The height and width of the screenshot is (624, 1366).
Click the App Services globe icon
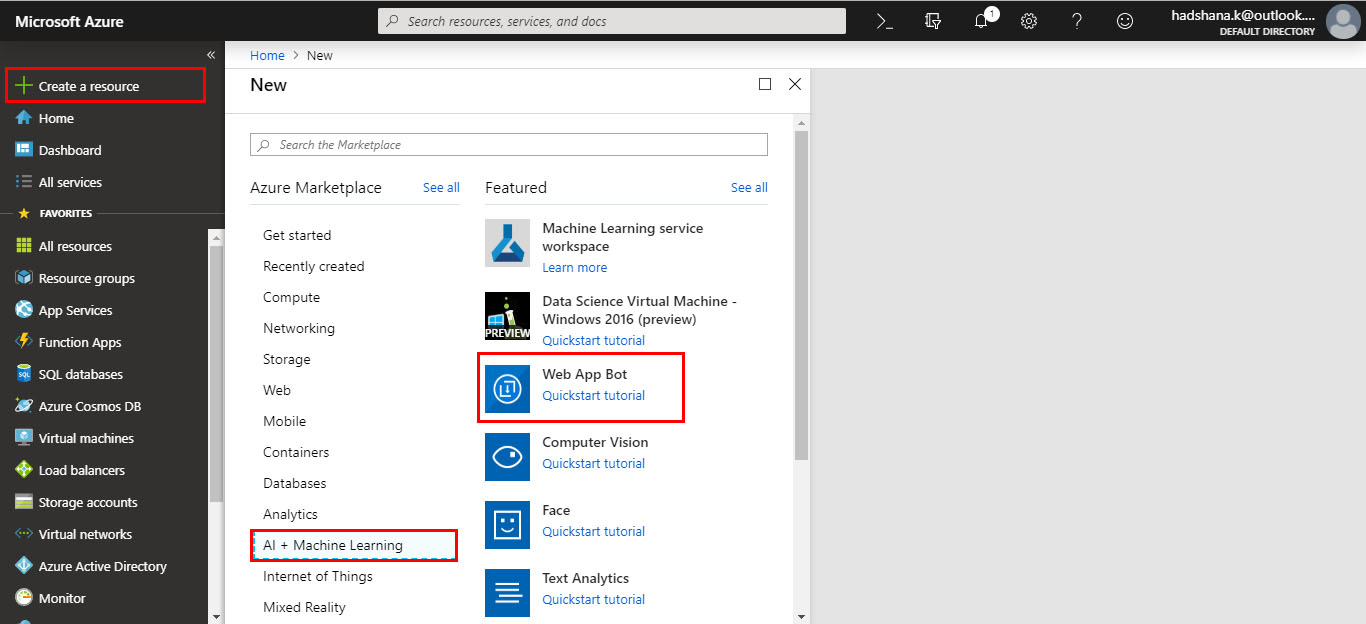point(24,310)
